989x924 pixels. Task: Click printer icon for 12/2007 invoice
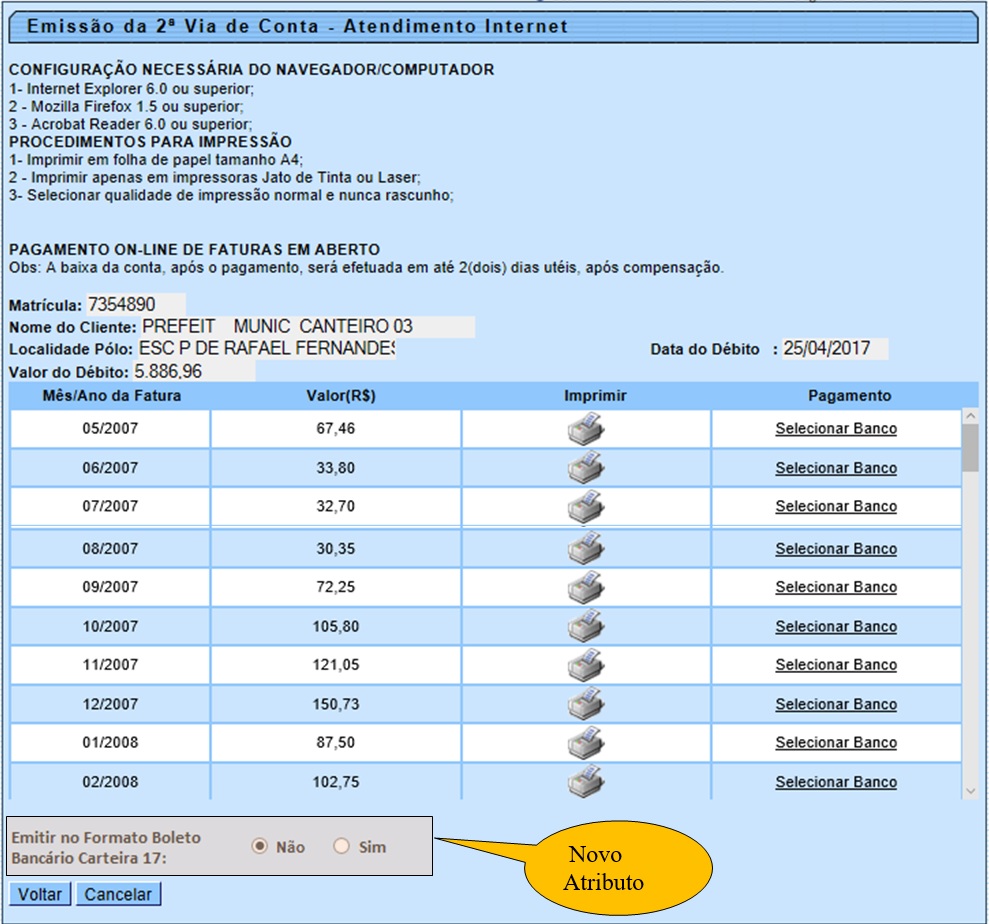point(586,705)
